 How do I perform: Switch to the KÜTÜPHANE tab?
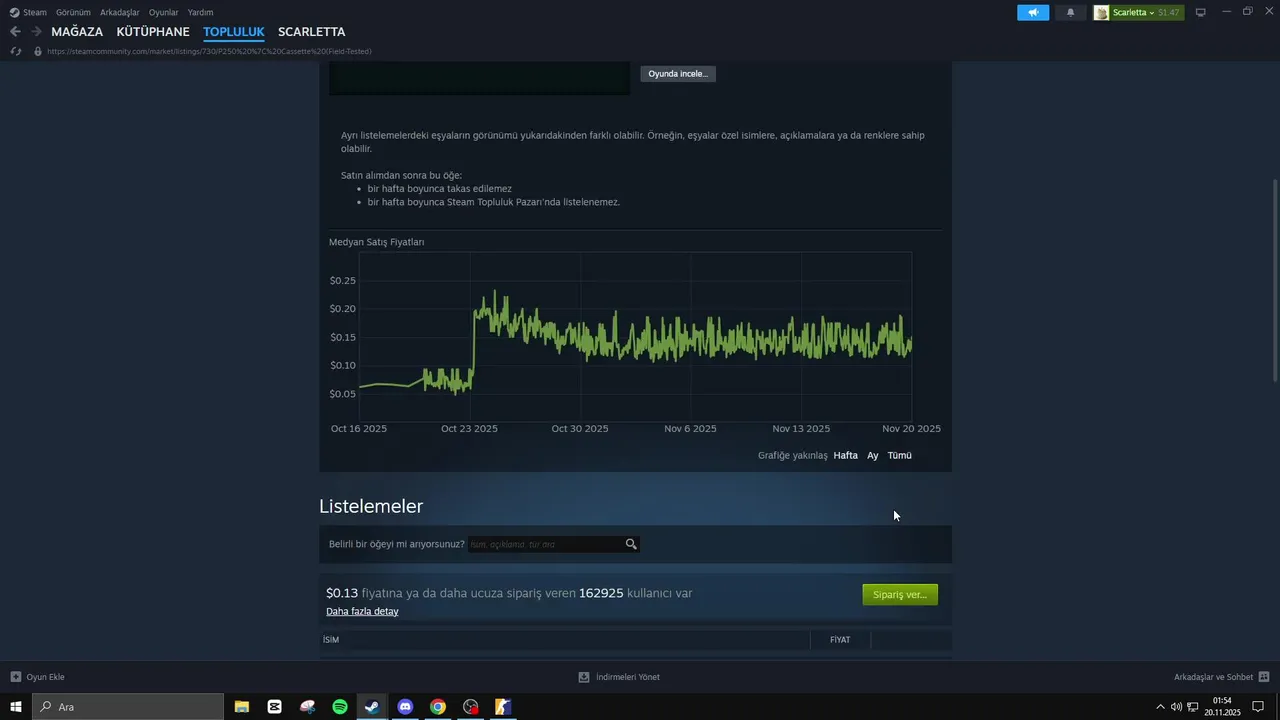[153, 32]
